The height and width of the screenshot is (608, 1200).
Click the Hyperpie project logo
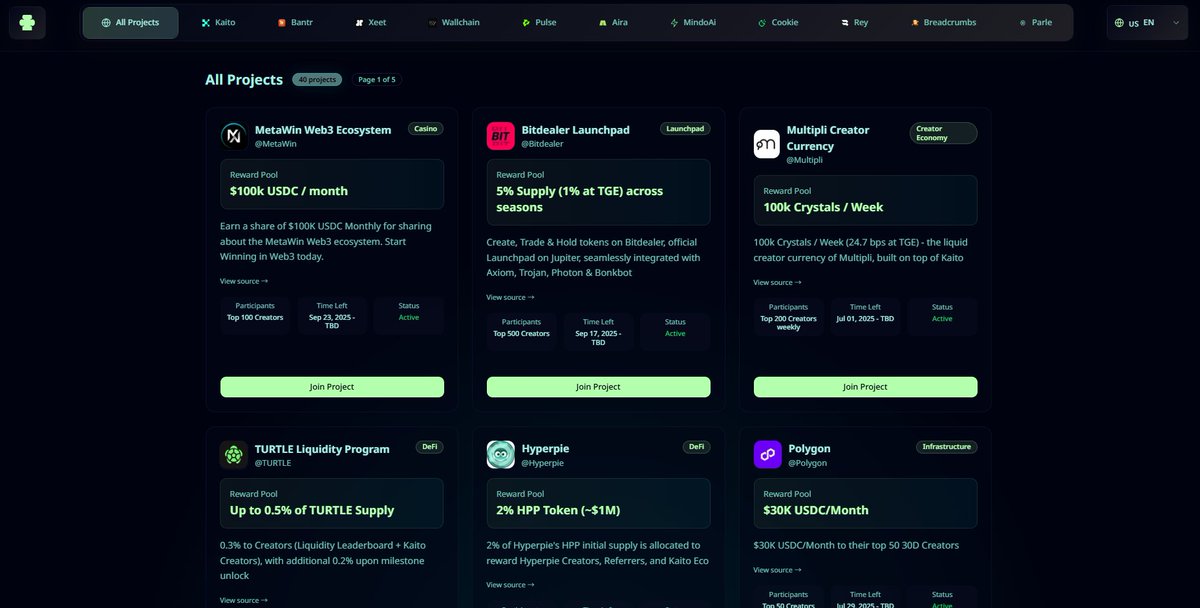pos(500,455)
